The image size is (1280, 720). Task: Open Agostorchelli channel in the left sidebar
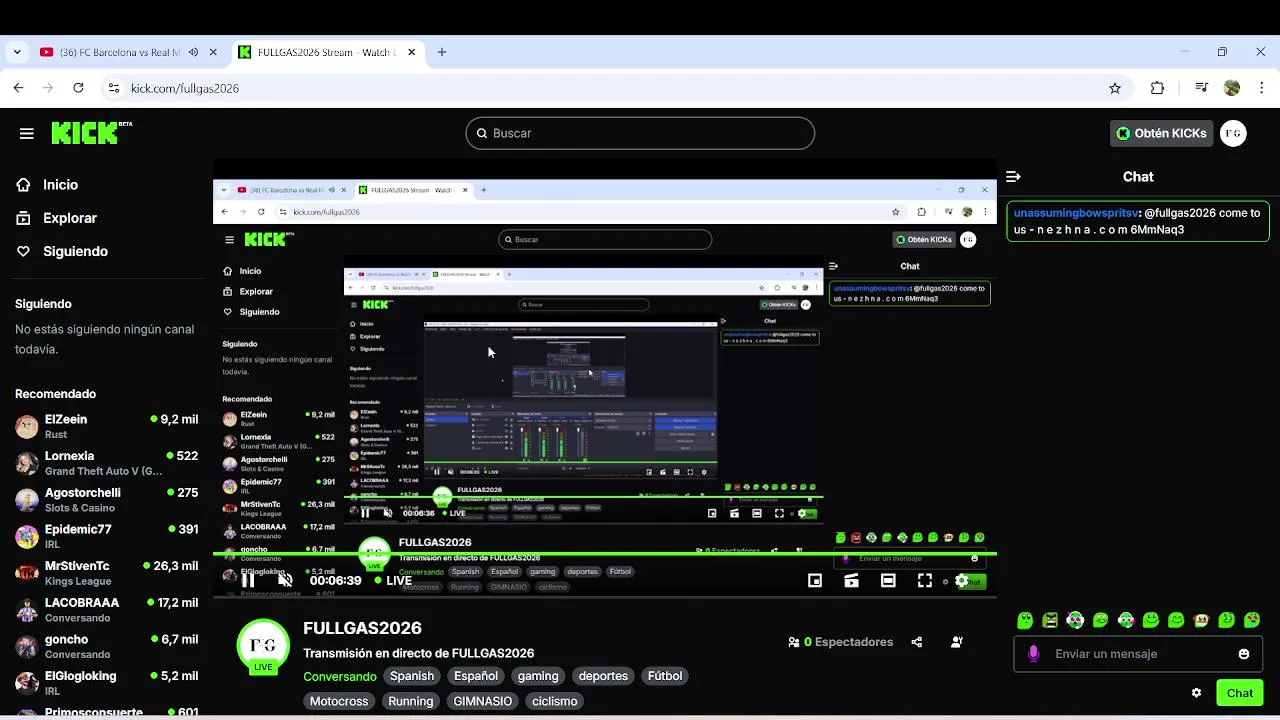pos(106,499)
